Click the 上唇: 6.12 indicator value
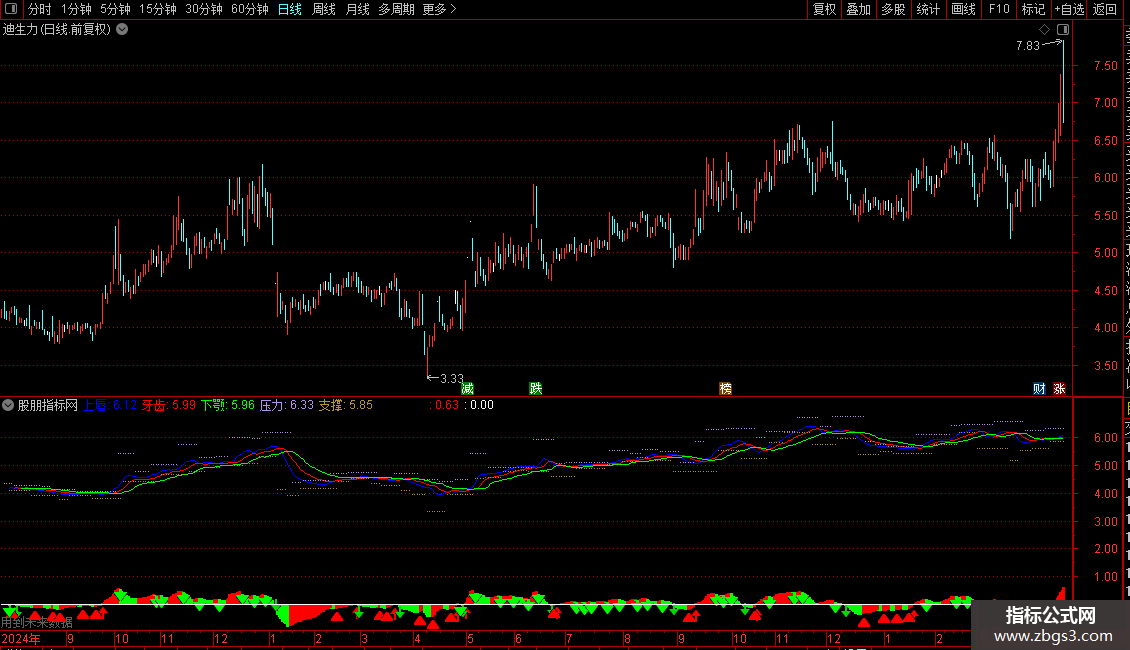 (110, 405)
